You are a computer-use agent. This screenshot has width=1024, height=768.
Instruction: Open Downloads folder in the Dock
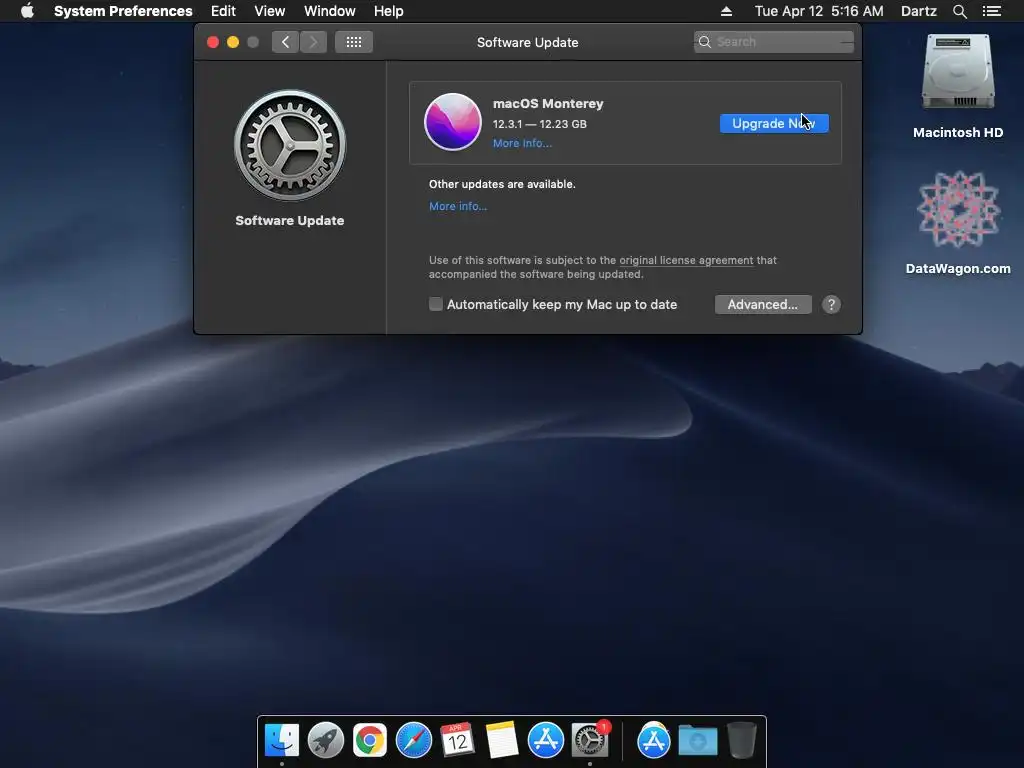coord(697,741)
